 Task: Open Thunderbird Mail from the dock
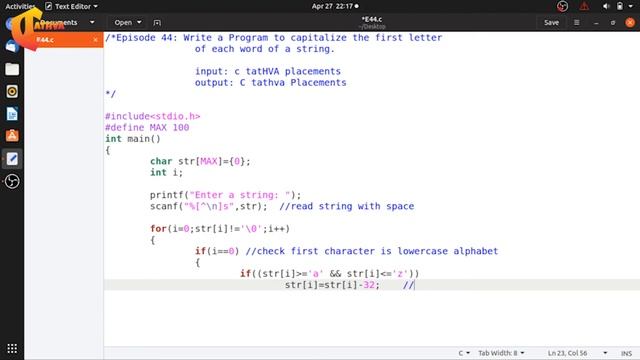(x=12, y=47)
